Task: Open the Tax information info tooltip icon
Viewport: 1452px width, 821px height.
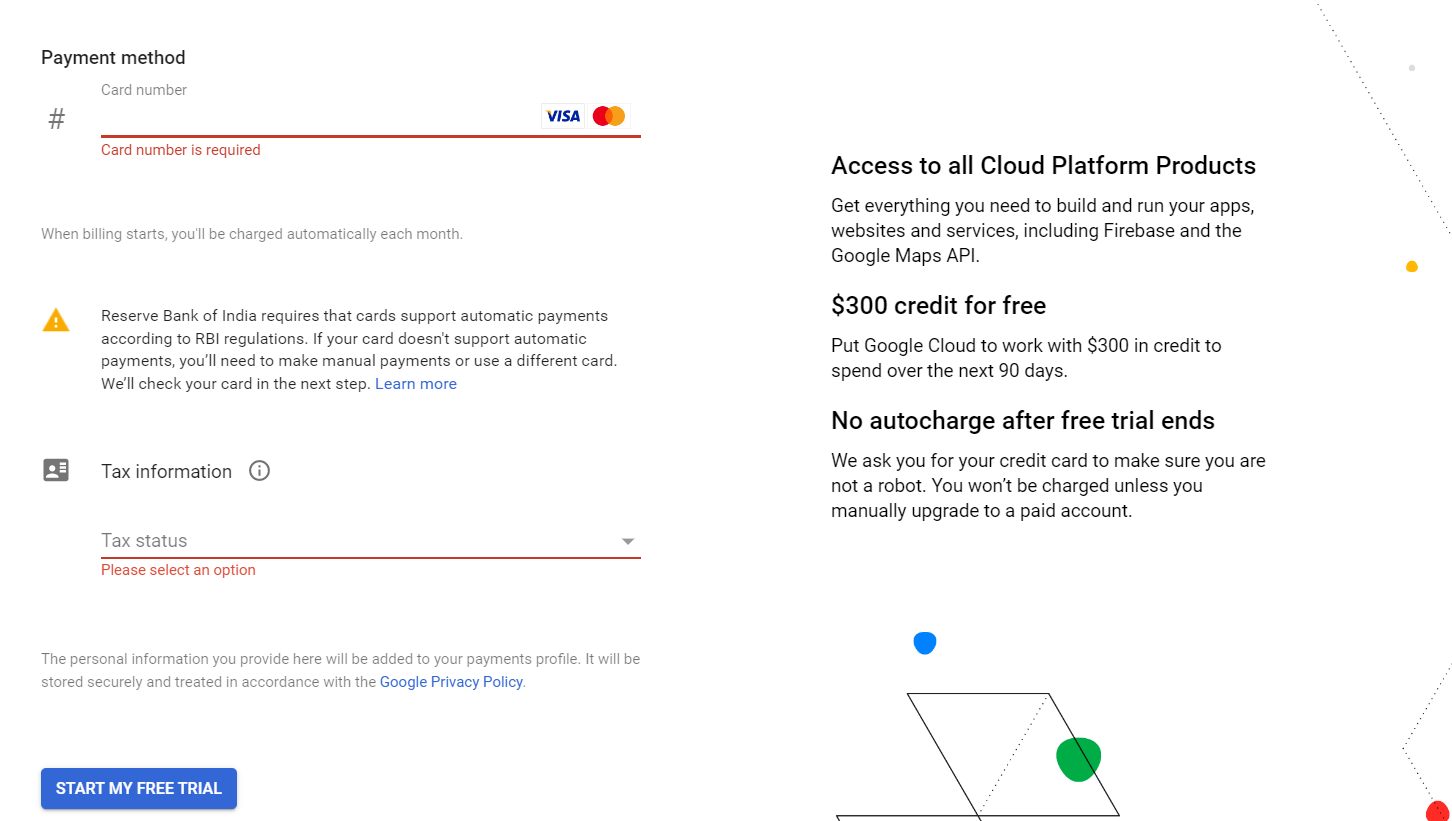Action: pyautogui.click(x=260, y=471)
